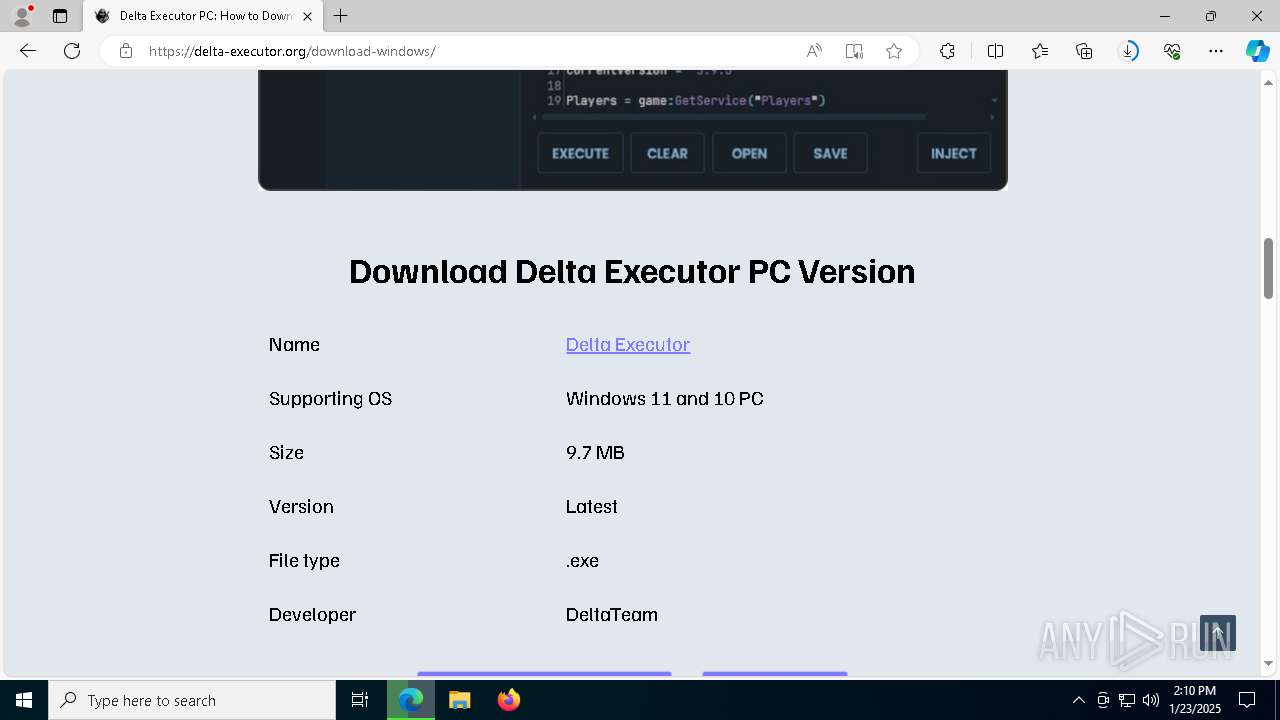1280x720 pixels.
Task: Open Immersive Reader in the address bar
Action: [x=854, y=51]
